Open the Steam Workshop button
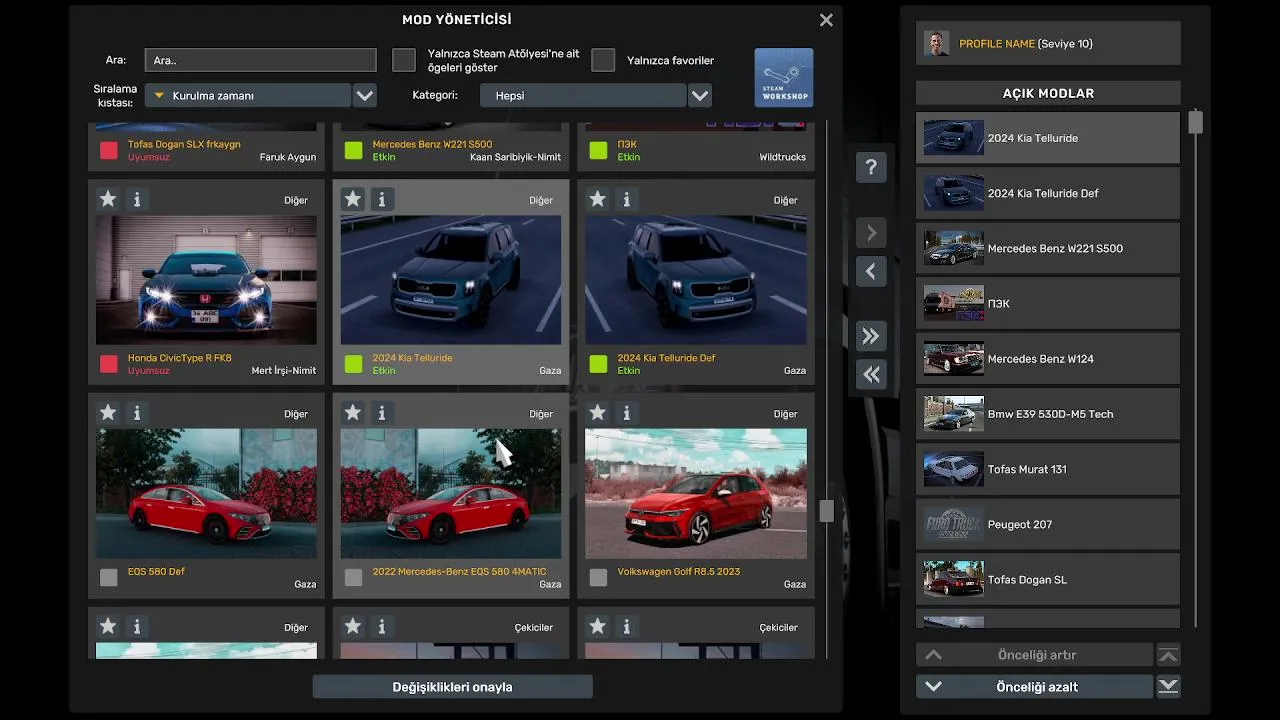1280x720 pixels. click(x=784, y=78)
